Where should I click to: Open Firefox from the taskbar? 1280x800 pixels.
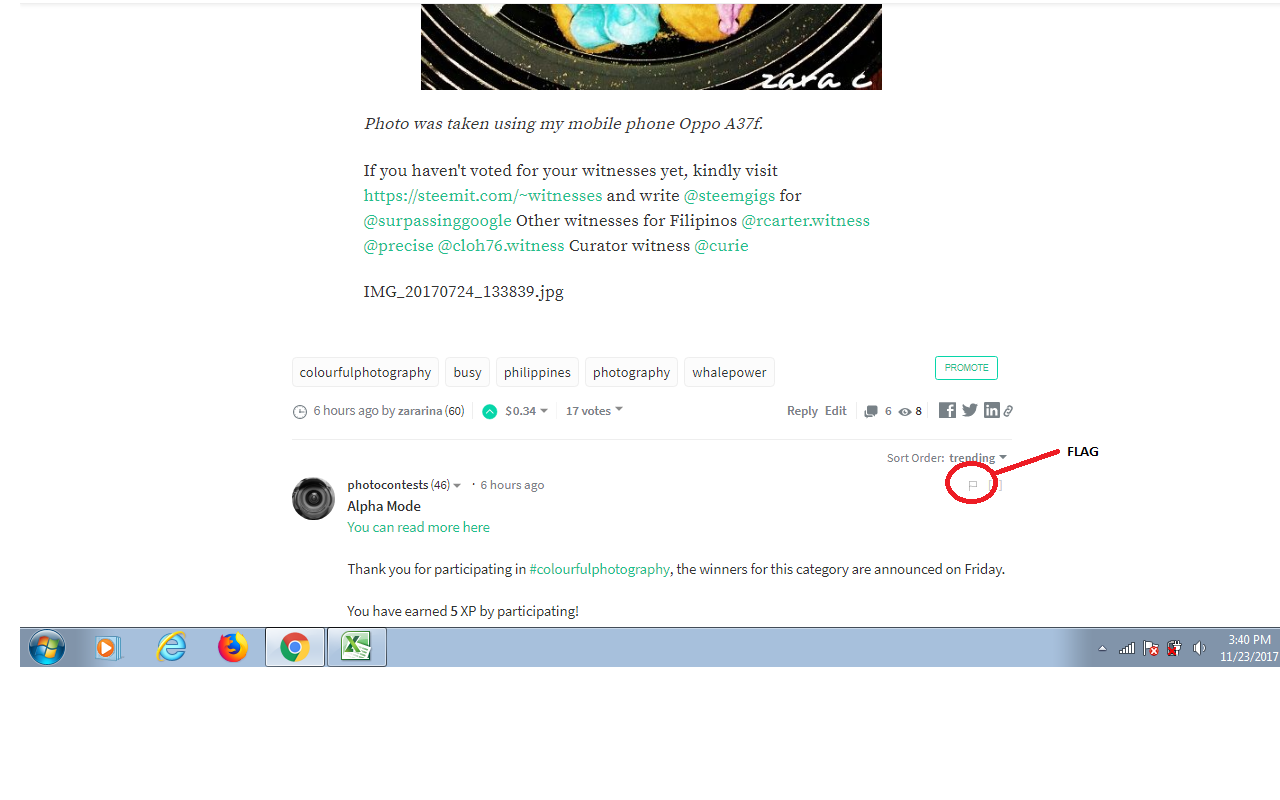coord(233,648)
